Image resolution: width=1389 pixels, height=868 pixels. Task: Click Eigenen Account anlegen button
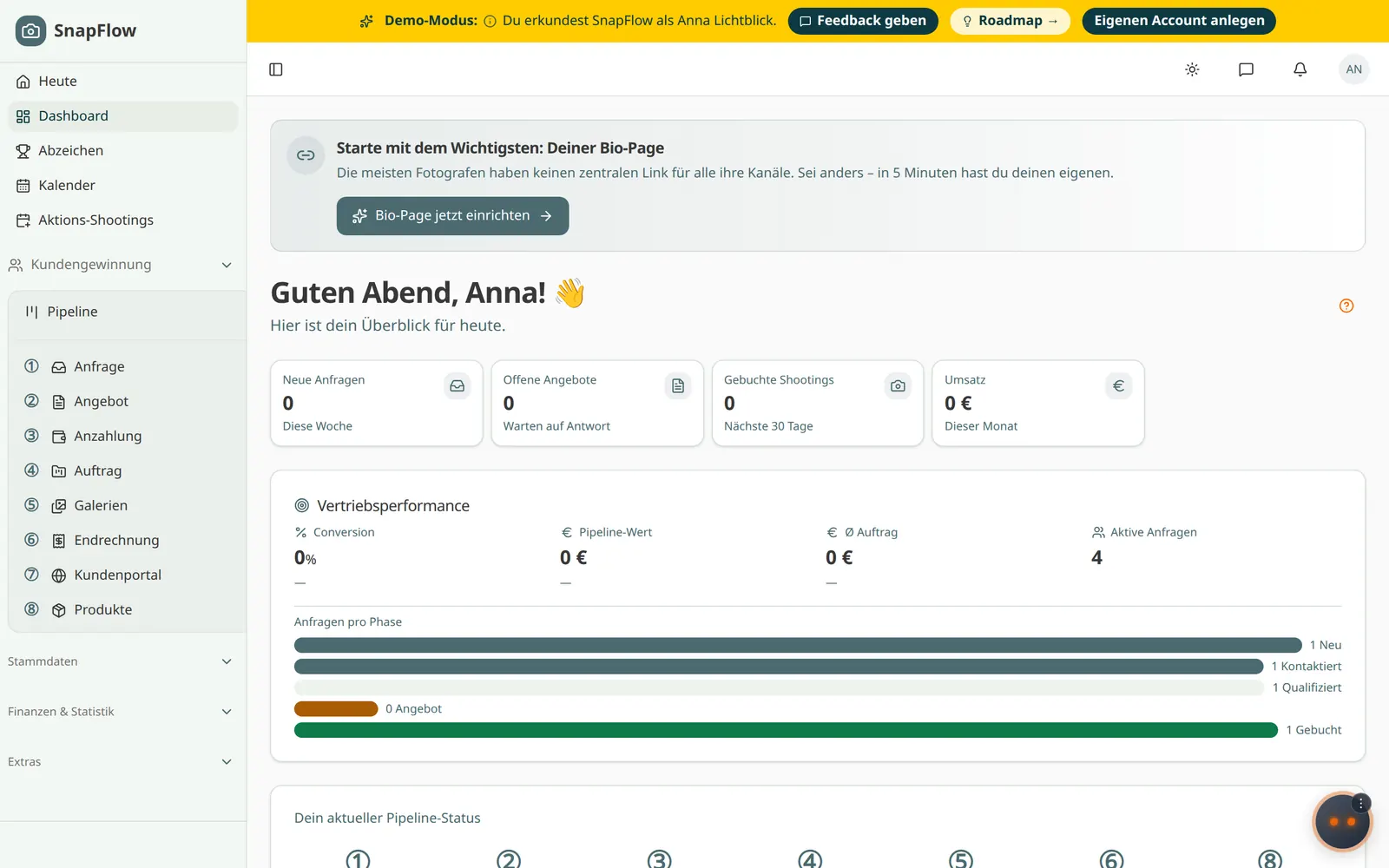1179,21
